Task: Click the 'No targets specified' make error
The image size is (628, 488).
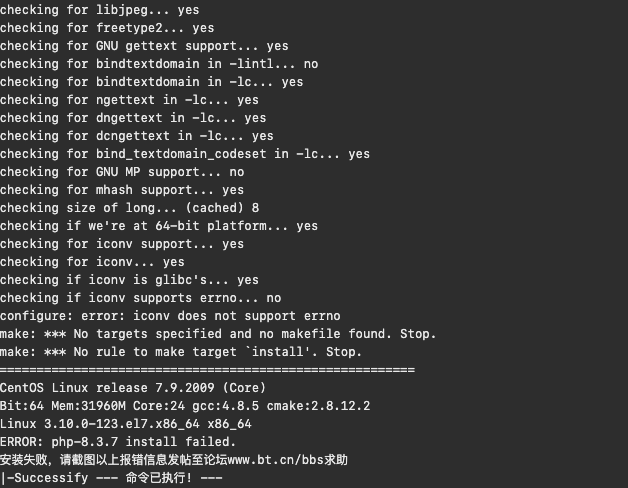Action: (218, 334)
